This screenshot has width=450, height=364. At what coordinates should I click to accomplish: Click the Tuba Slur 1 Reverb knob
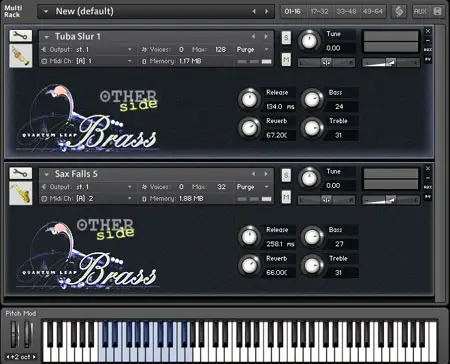pos(249,128)
